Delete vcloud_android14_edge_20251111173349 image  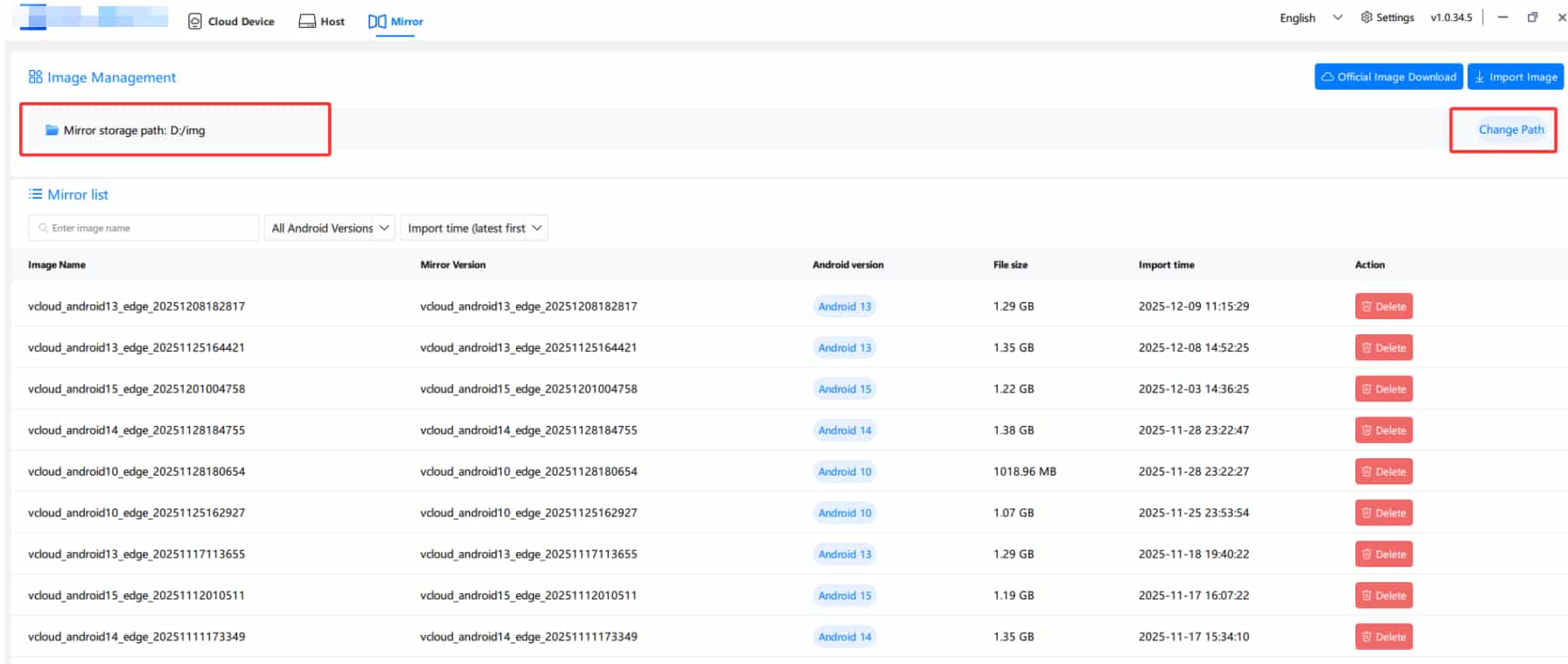[1383, 637]
